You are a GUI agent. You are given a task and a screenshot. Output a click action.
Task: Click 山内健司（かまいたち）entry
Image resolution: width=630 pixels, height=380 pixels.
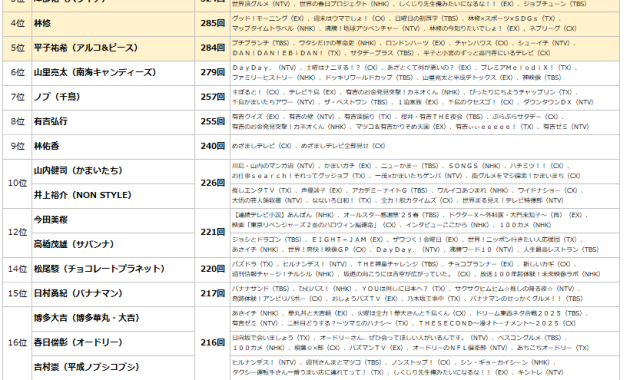coord(78,170)
